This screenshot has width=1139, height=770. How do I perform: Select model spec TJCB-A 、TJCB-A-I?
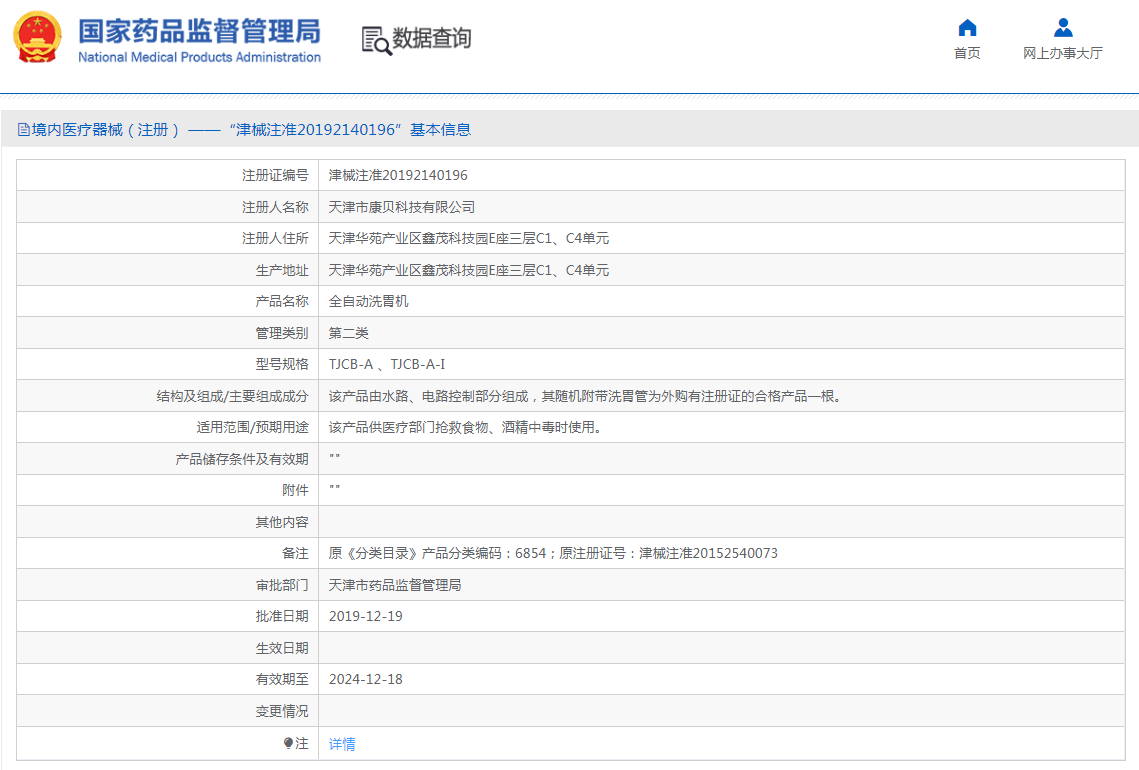click(387, 365)
